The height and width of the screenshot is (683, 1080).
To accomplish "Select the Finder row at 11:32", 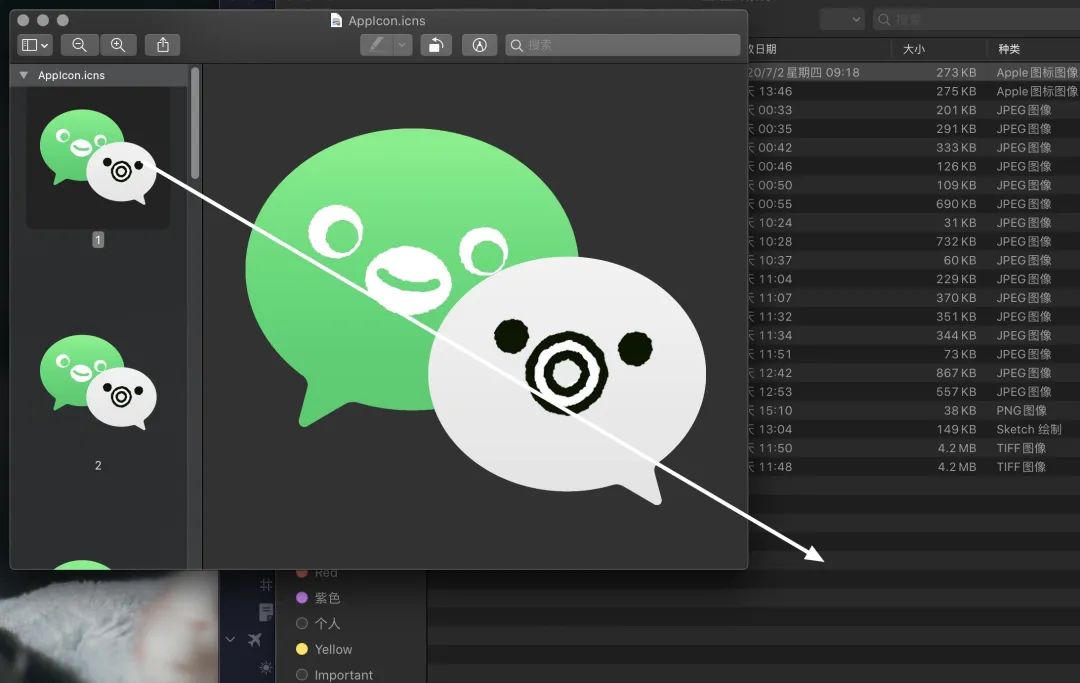I will pyautogui.click(x=914, y=317).
